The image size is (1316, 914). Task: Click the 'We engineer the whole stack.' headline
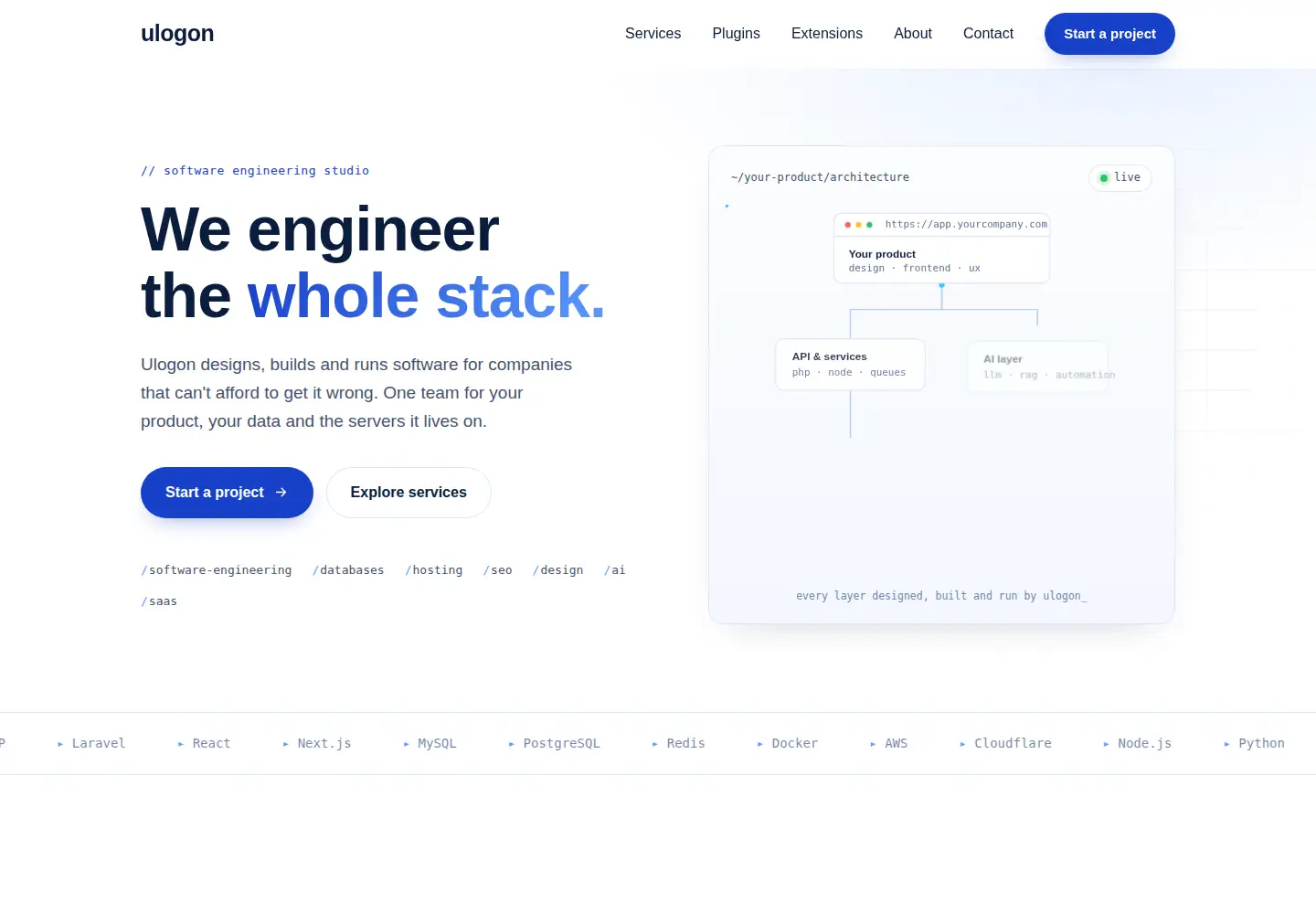click(373, 263)
